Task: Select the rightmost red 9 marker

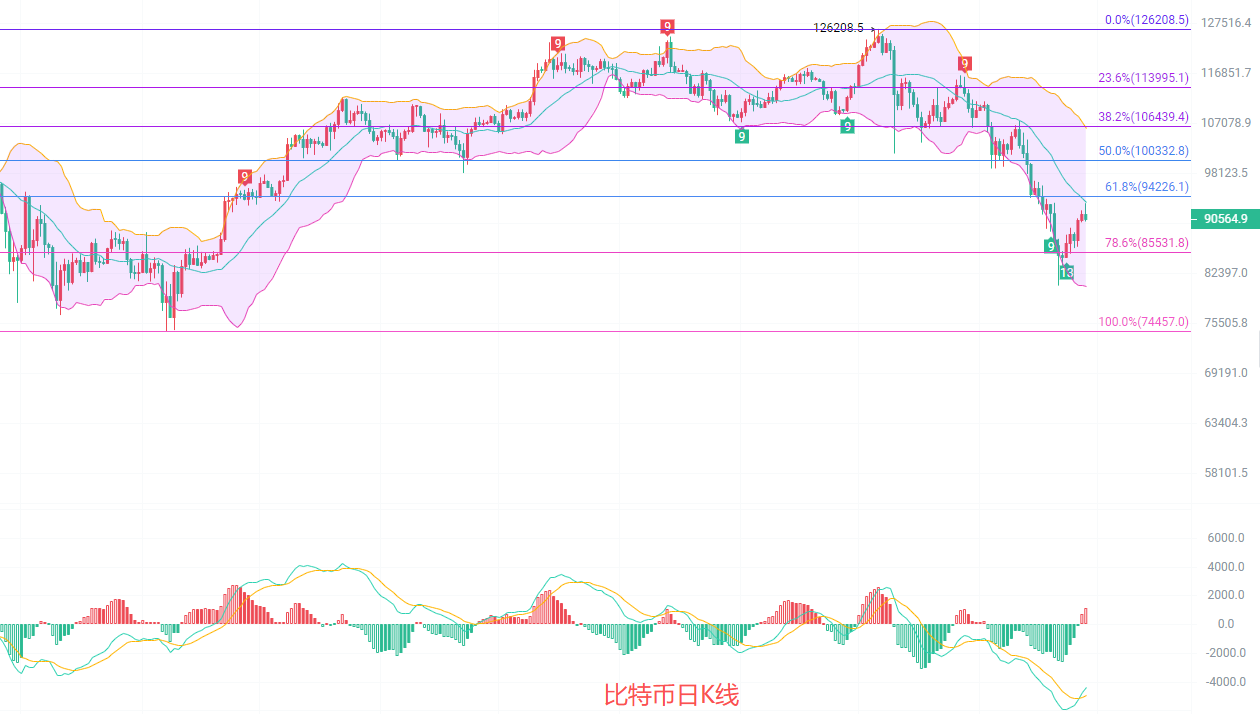Action: tap(964, 64)
